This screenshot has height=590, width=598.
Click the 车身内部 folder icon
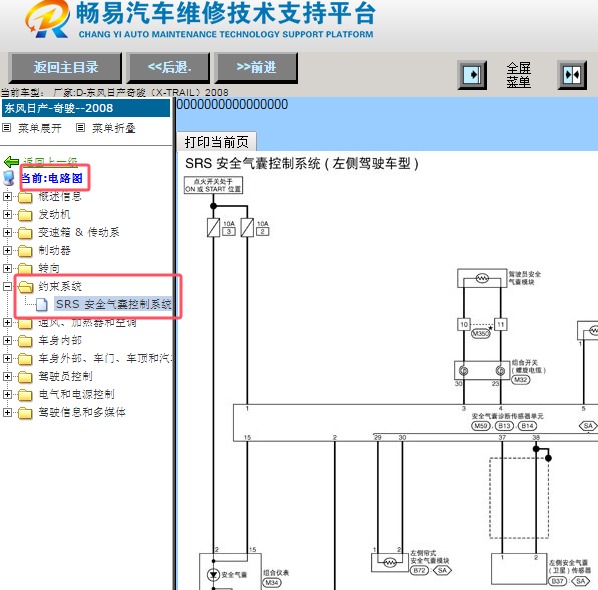(x=25, y=341)
